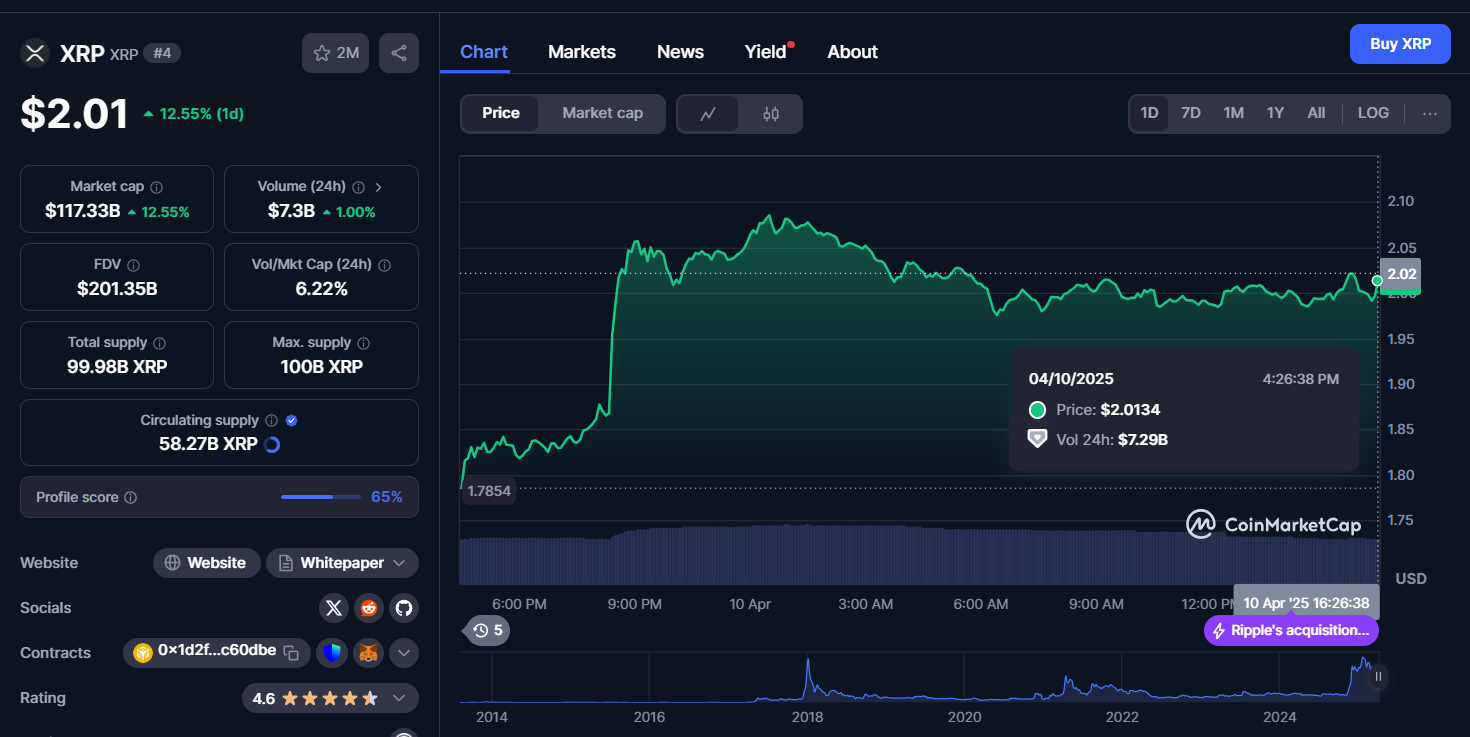Click the history events badge showing 5

pos(488,630)
